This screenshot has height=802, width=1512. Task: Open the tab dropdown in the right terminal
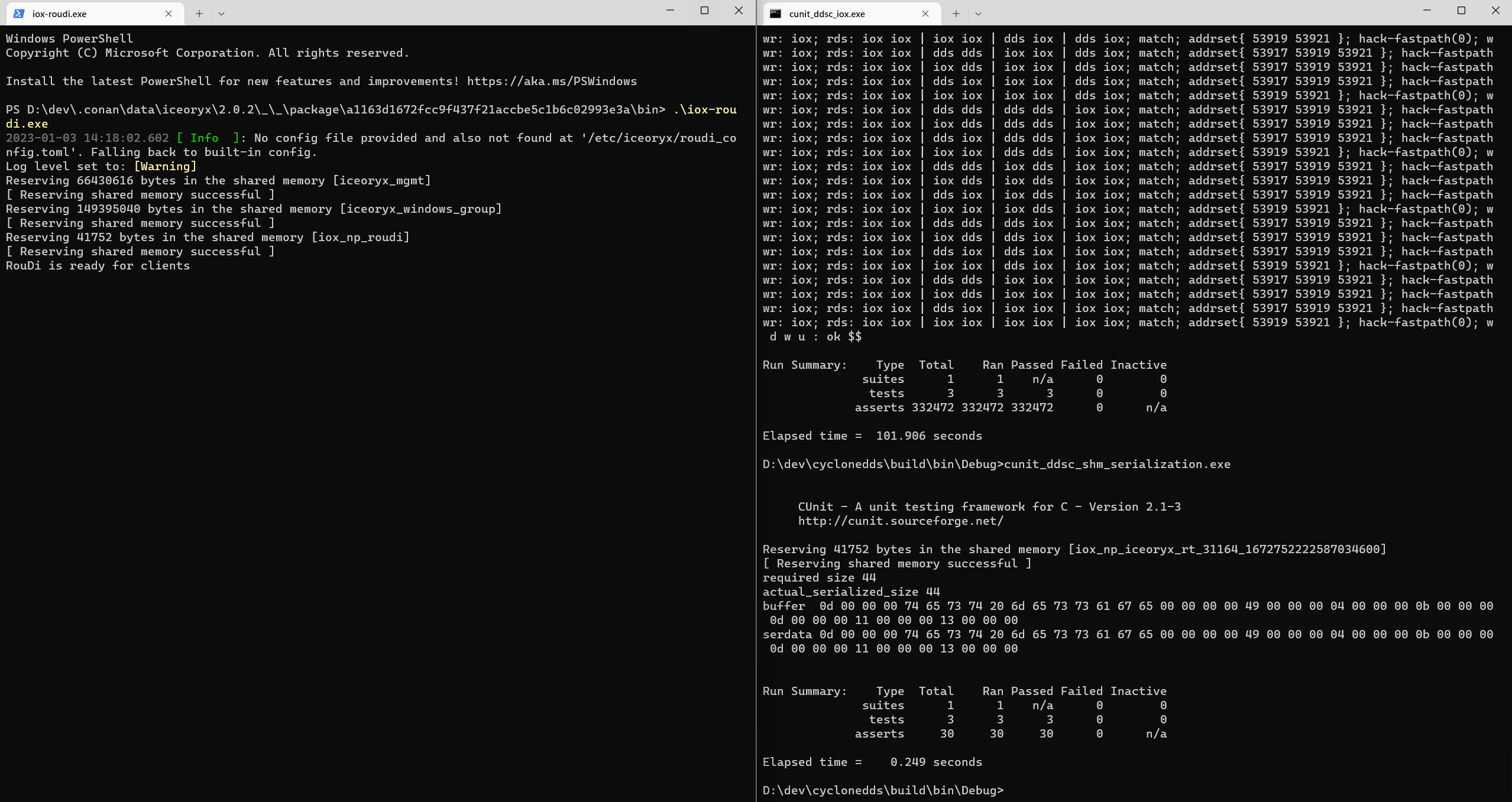978,13
